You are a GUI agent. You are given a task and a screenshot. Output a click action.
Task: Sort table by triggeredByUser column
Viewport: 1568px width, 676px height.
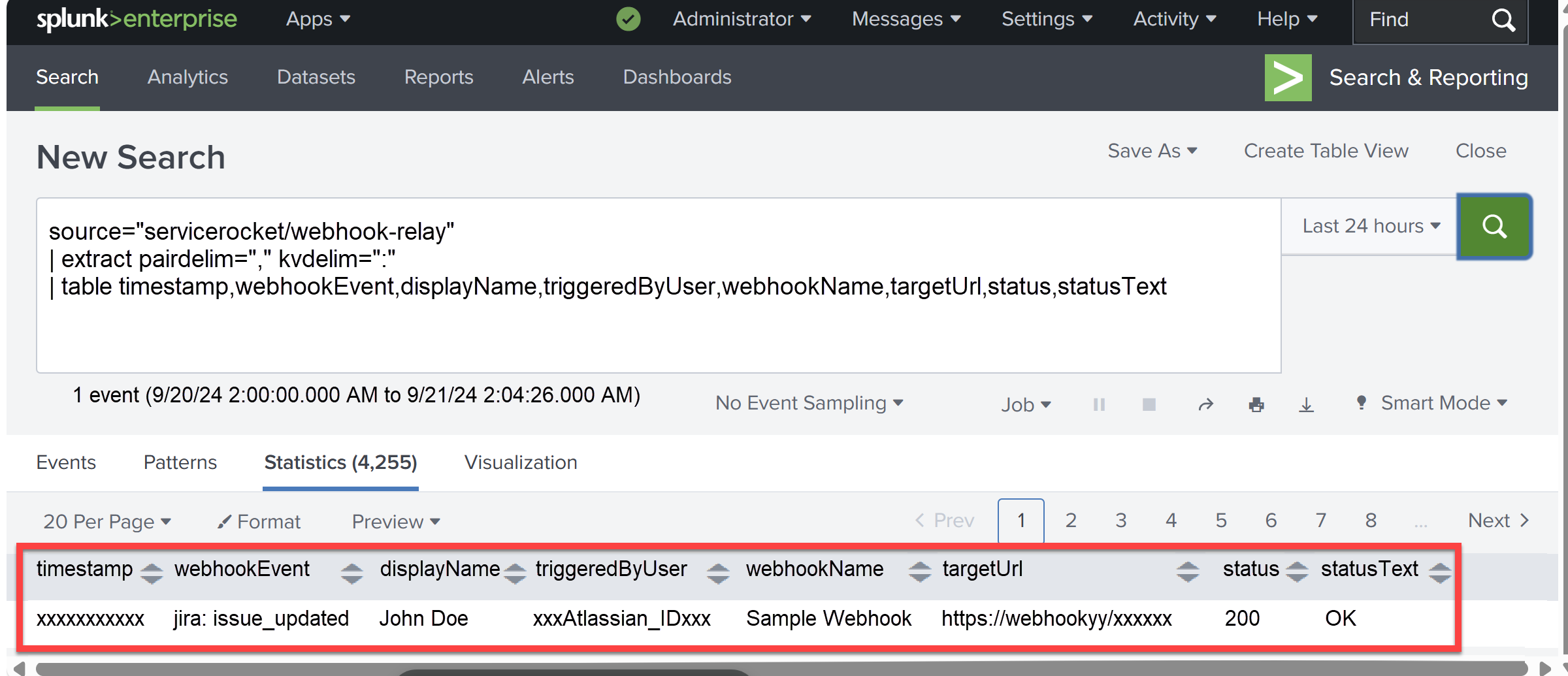(x=718, y=573)
